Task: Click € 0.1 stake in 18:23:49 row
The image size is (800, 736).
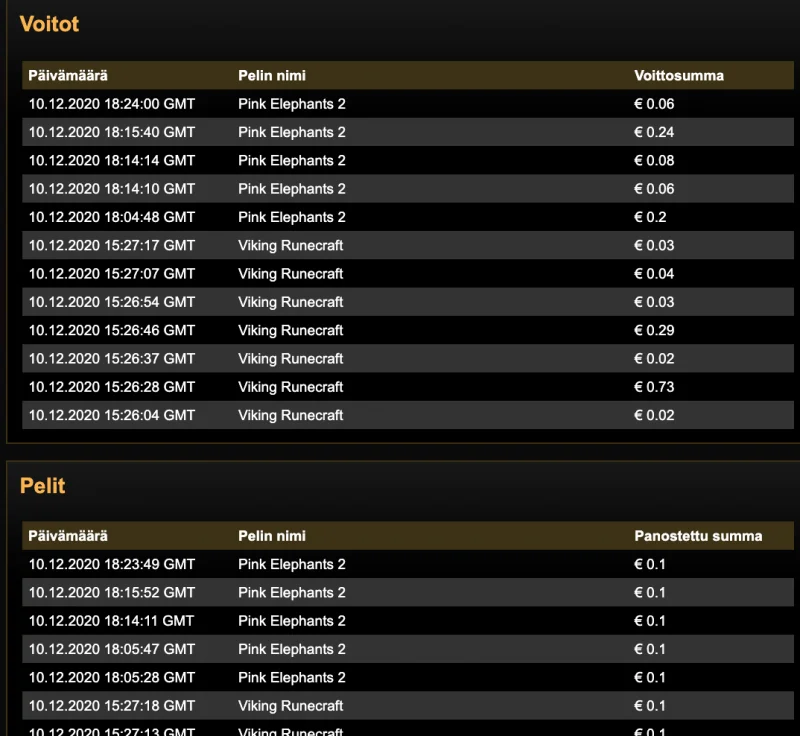Action: click(x=650, y=565)
